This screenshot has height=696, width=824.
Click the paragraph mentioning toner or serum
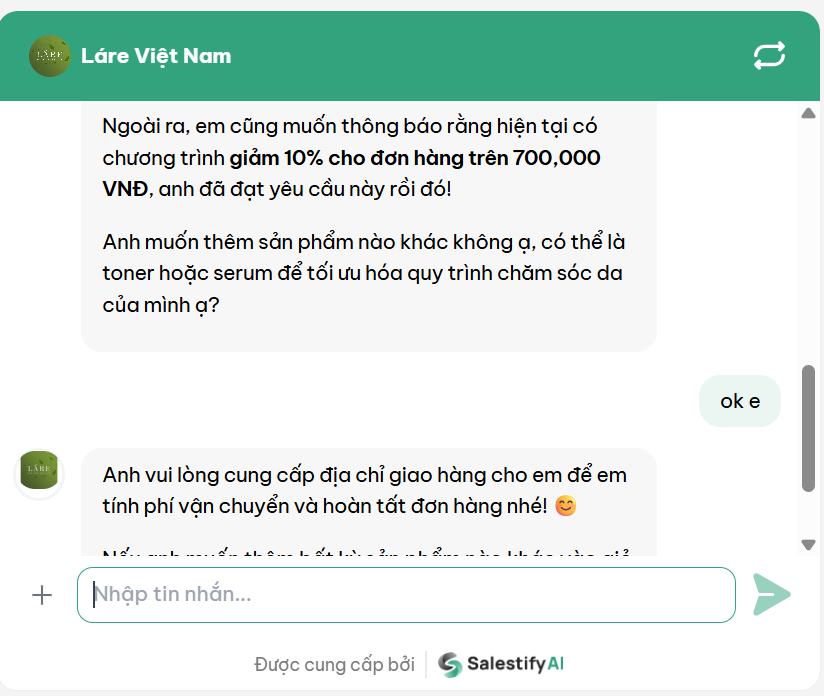(x=364, y=273)
